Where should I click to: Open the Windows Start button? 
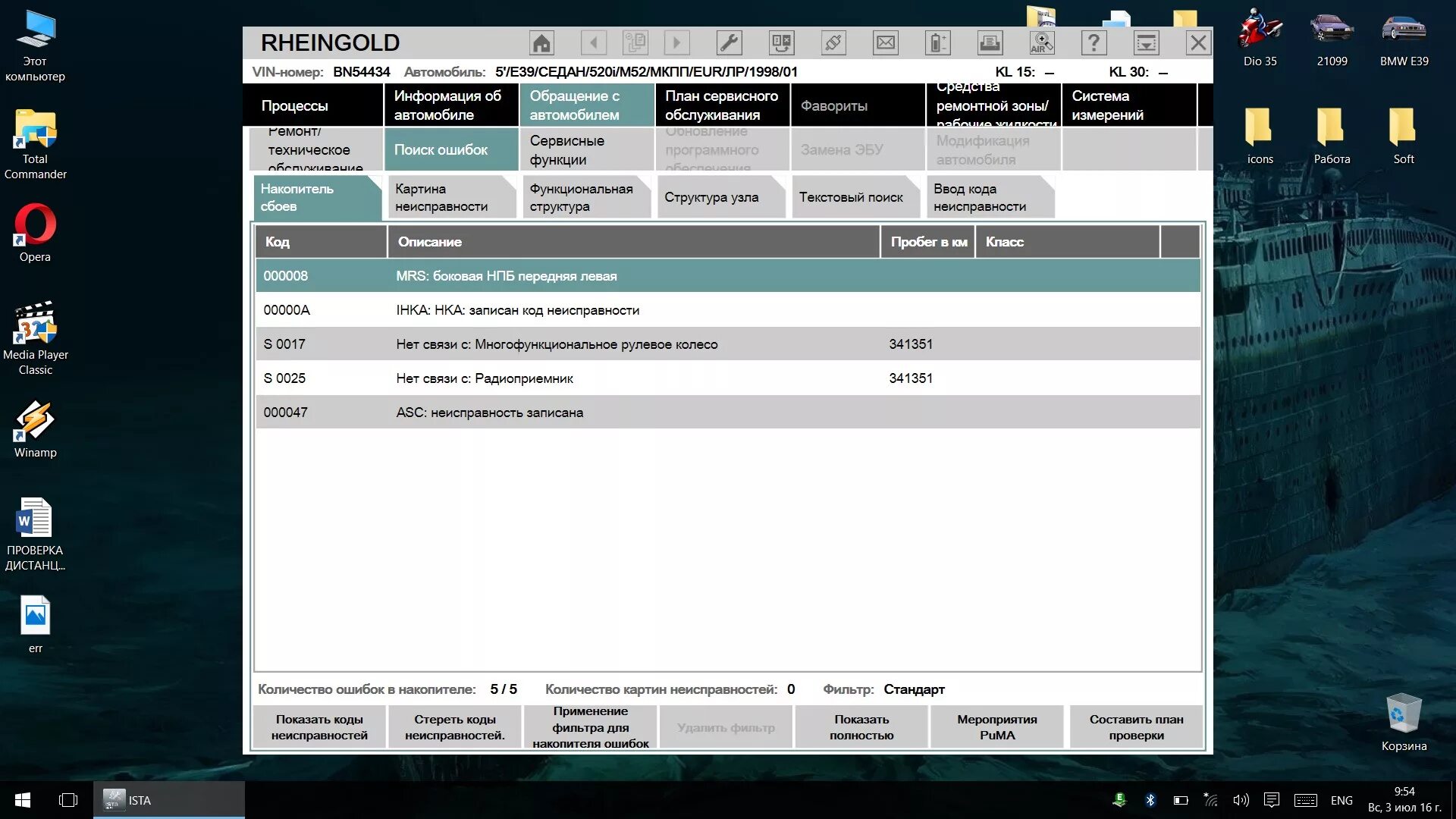23,800
